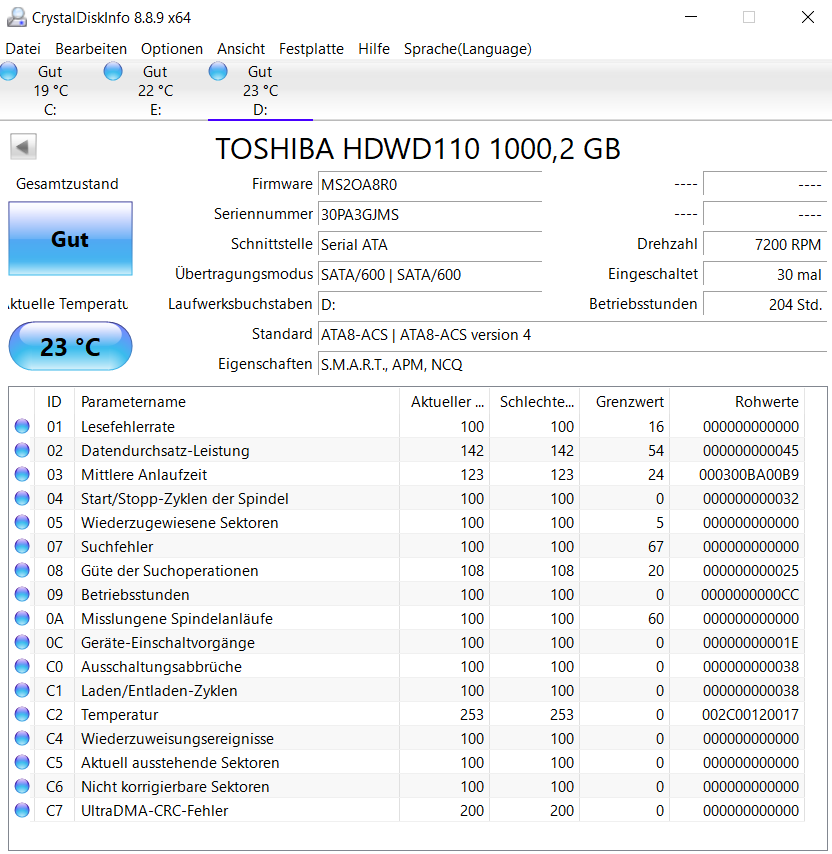Switch to drive E: tab label
The width and height of the screenshot is (832, 854).
(x=156, y=110)
